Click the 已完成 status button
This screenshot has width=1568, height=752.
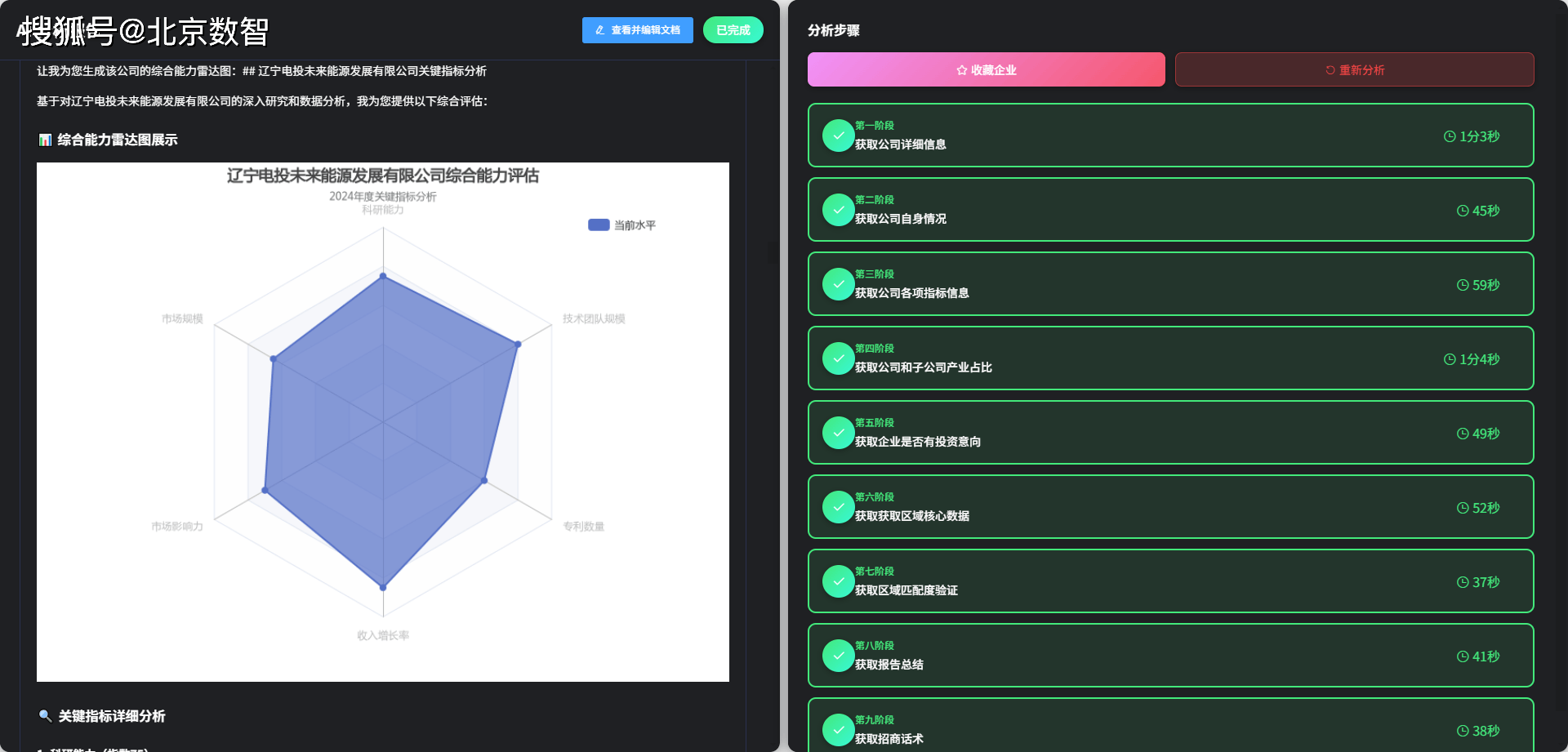733,30
